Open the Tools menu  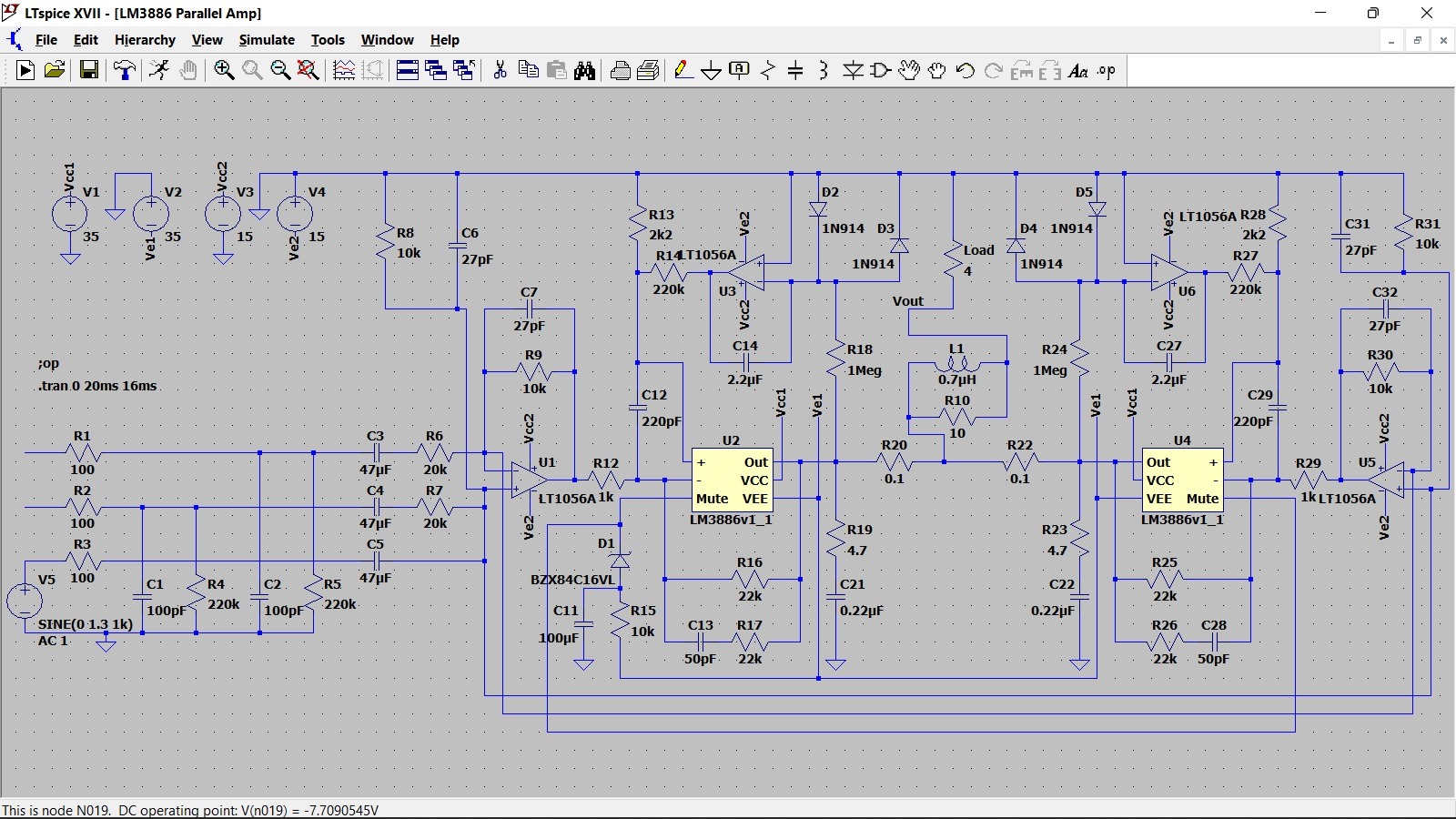point(328,40)
